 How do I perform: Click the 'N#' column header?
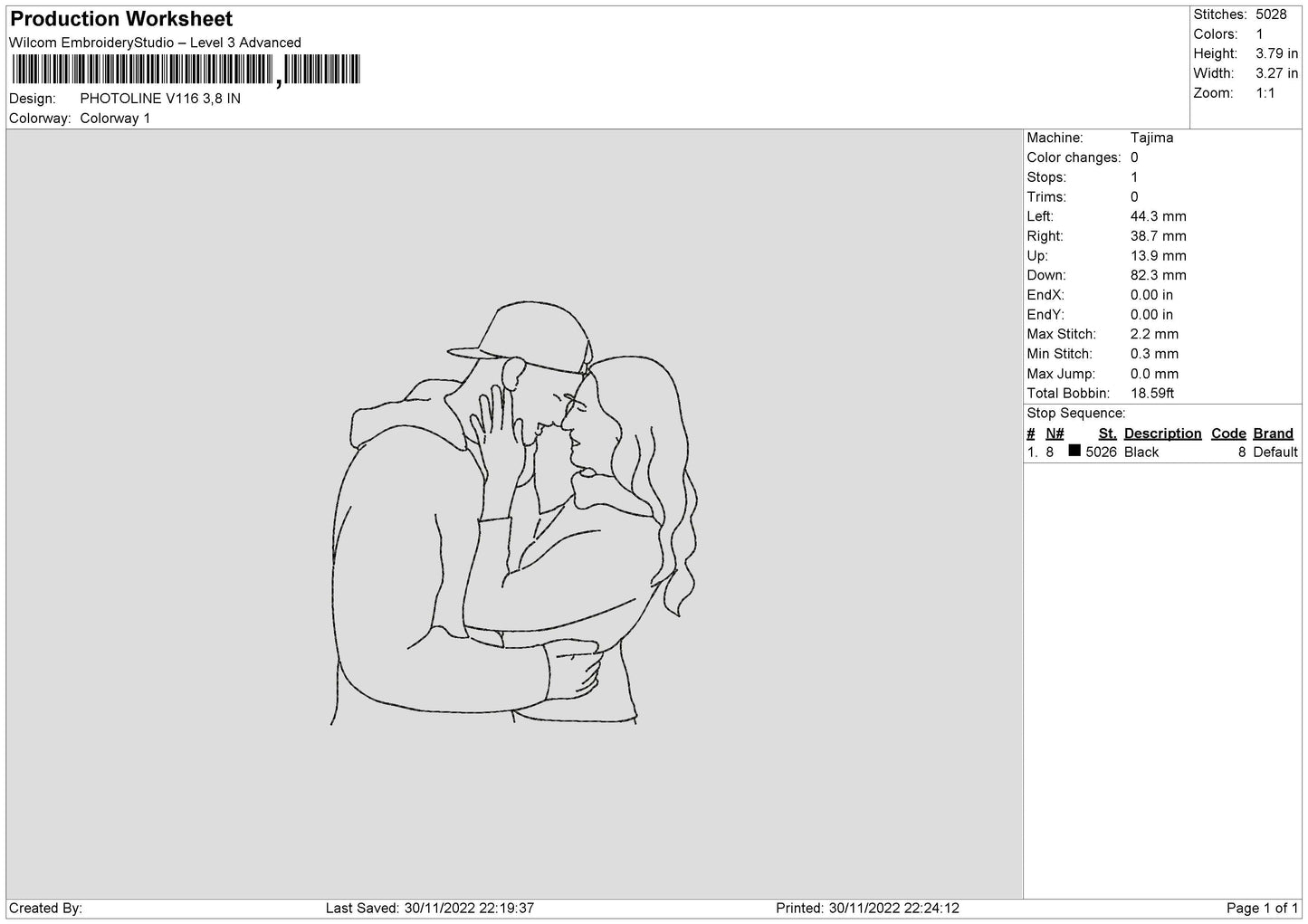pyautogui.click(x=1055, y=433)
